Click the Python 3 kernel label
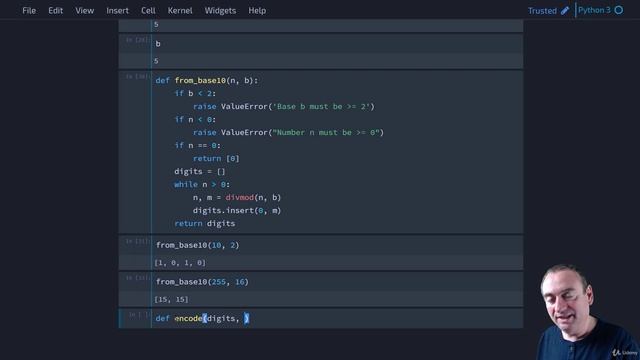 click(594, 10)
